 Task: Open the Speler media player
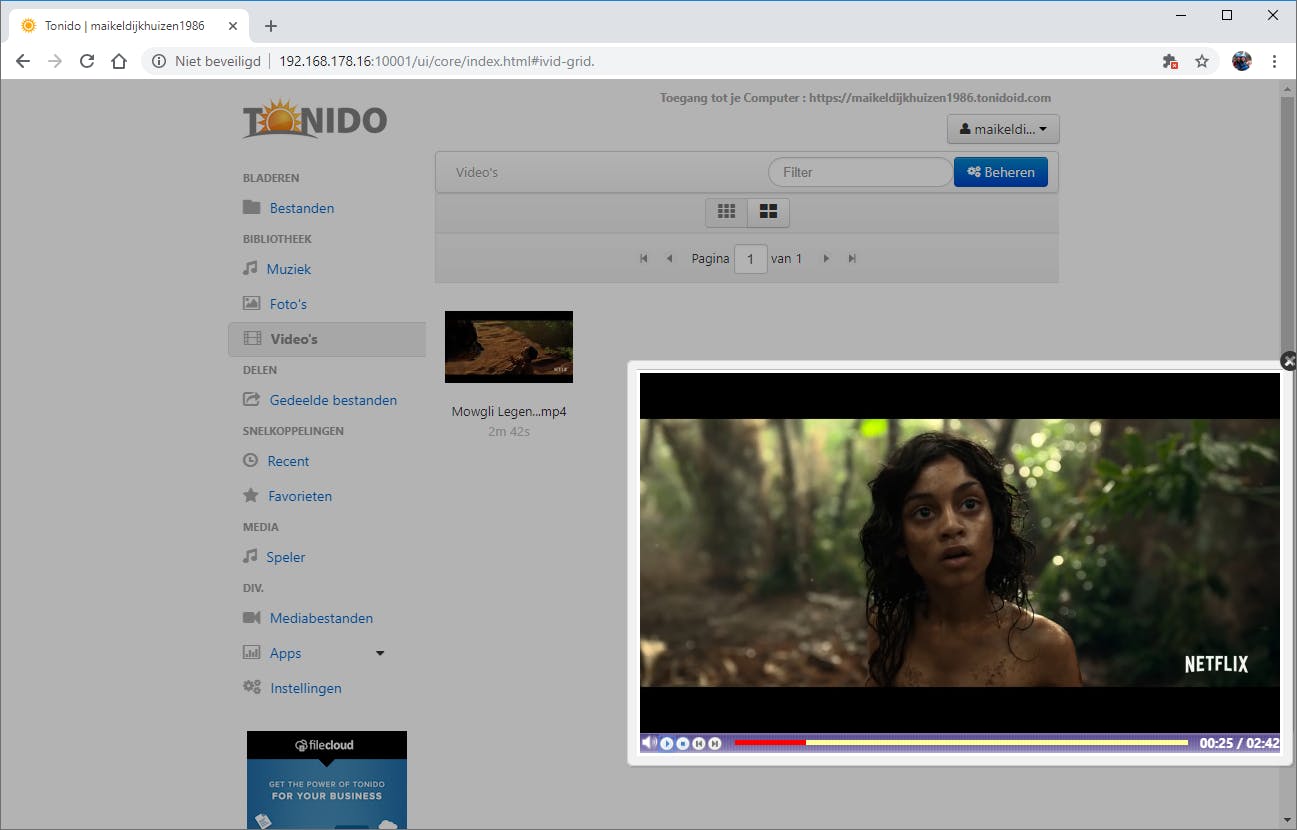coord(286,557)
